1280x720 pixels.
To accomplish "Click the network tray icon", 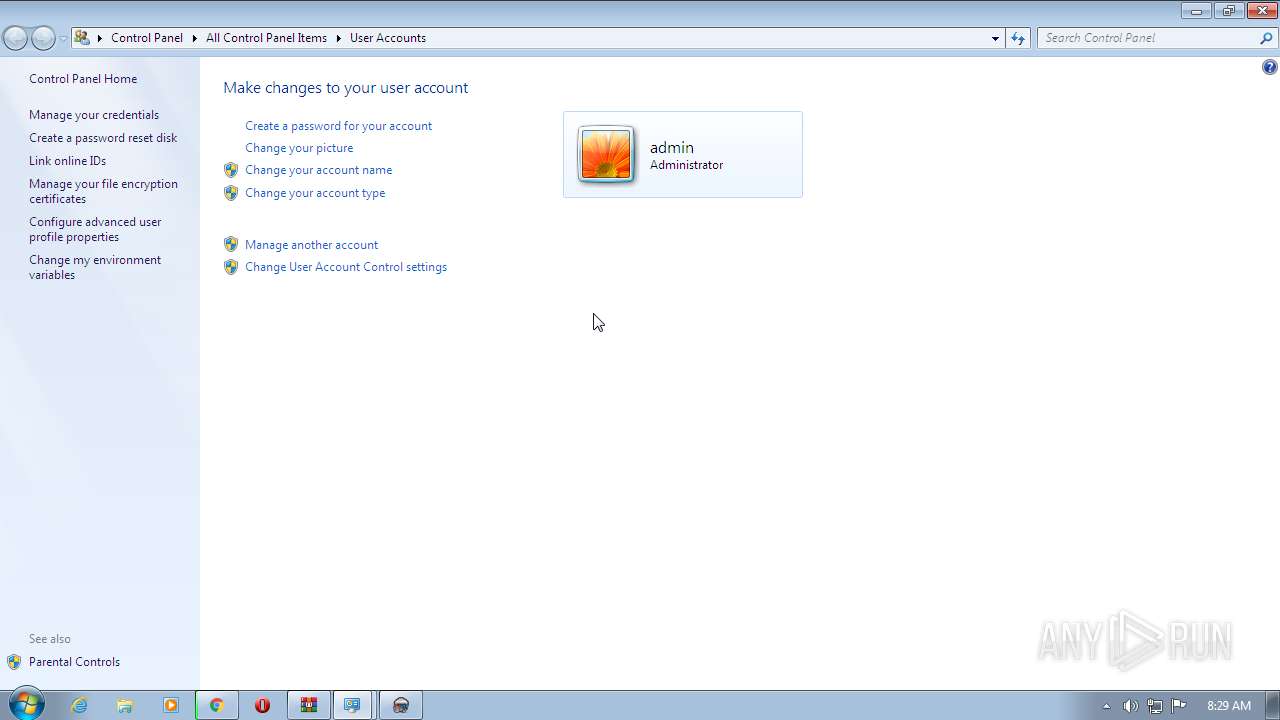I will [1155, 706].
